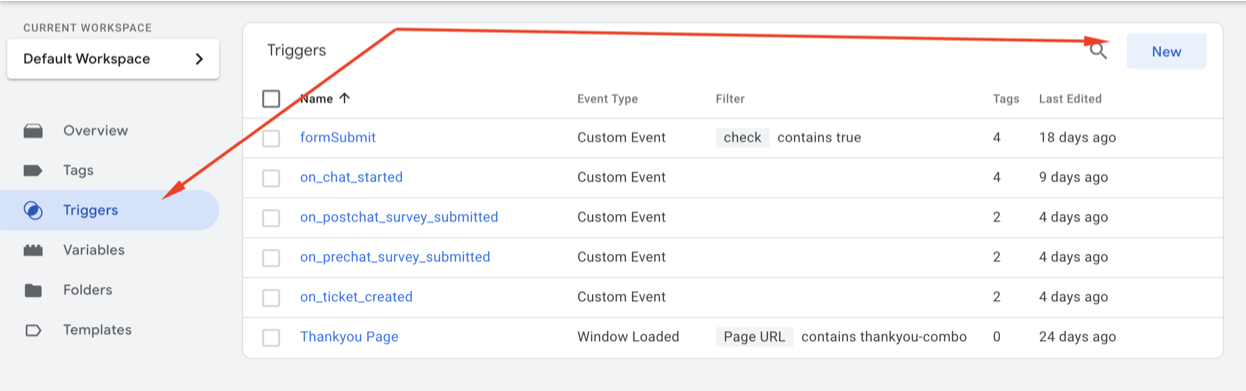
Task: Select Triggers in the sidebar
Action: 90,210
